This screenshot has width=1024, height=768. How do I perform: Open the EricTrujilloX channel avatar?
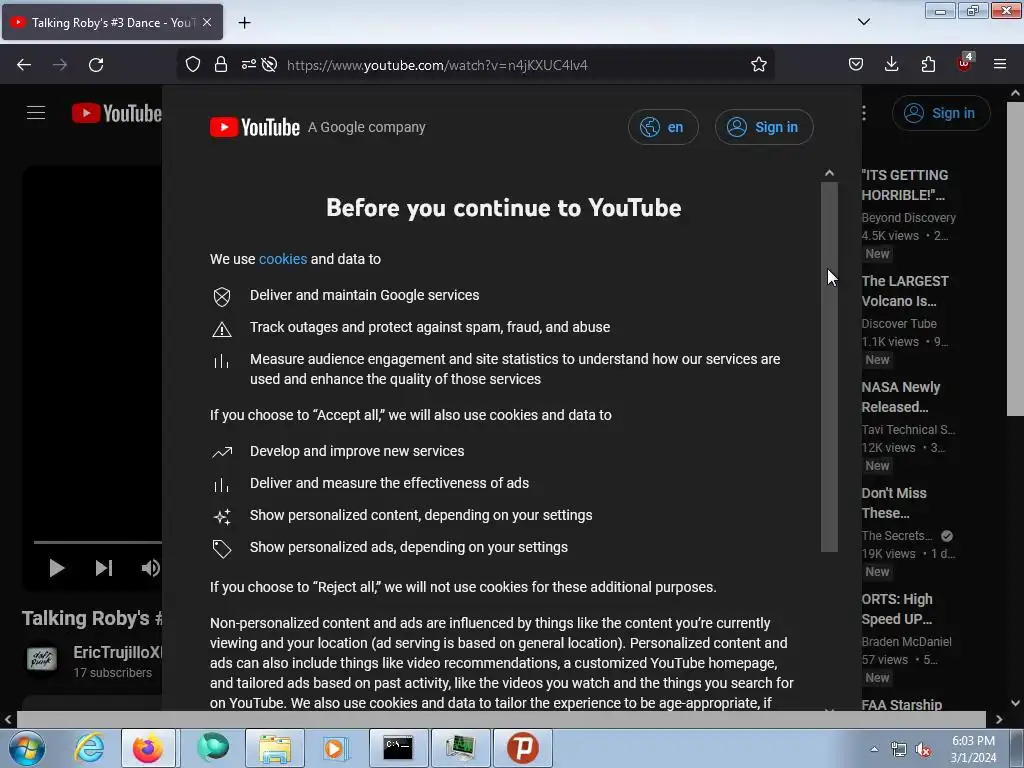pos(42,659)
